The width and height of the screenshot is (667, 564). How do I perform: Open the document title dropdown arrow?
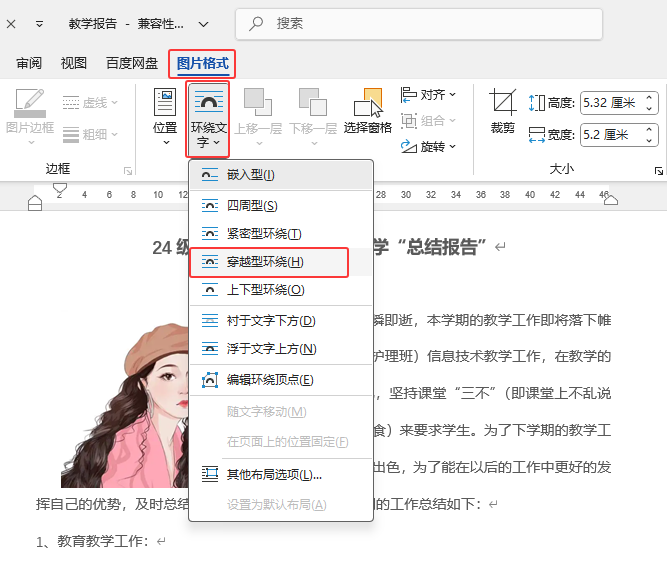pos(204,24)
